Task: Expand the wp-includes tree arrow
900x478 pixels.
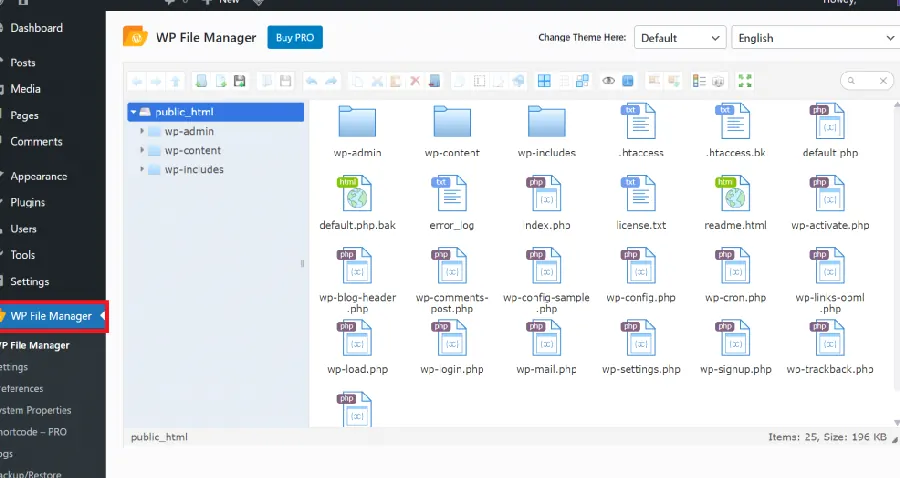Action: pyautogui.click(x=142, y=169)
